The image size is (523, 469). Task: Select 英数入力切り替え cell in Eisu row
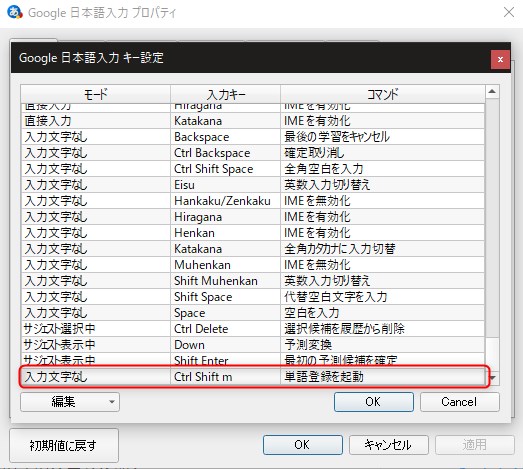(383, 185)
